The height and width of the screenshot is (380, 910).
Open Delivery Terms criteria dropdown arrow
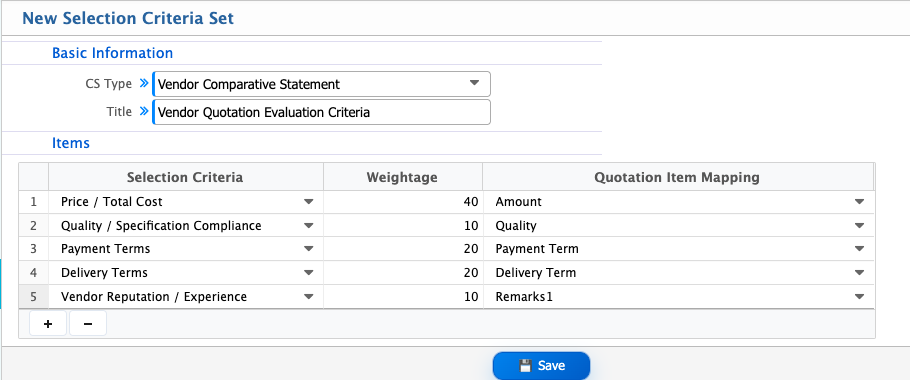[309, 273]
